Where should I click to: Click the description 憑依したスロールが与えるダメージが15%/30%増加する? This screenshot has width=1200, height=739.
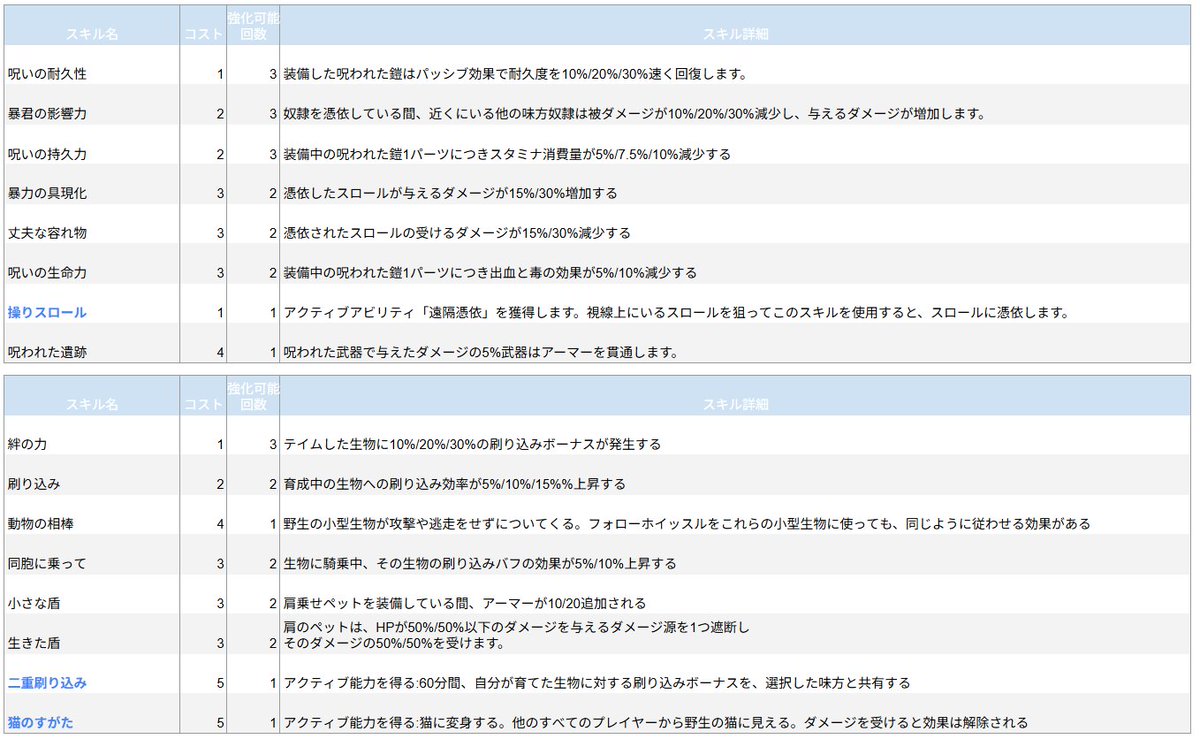(451, 193)
